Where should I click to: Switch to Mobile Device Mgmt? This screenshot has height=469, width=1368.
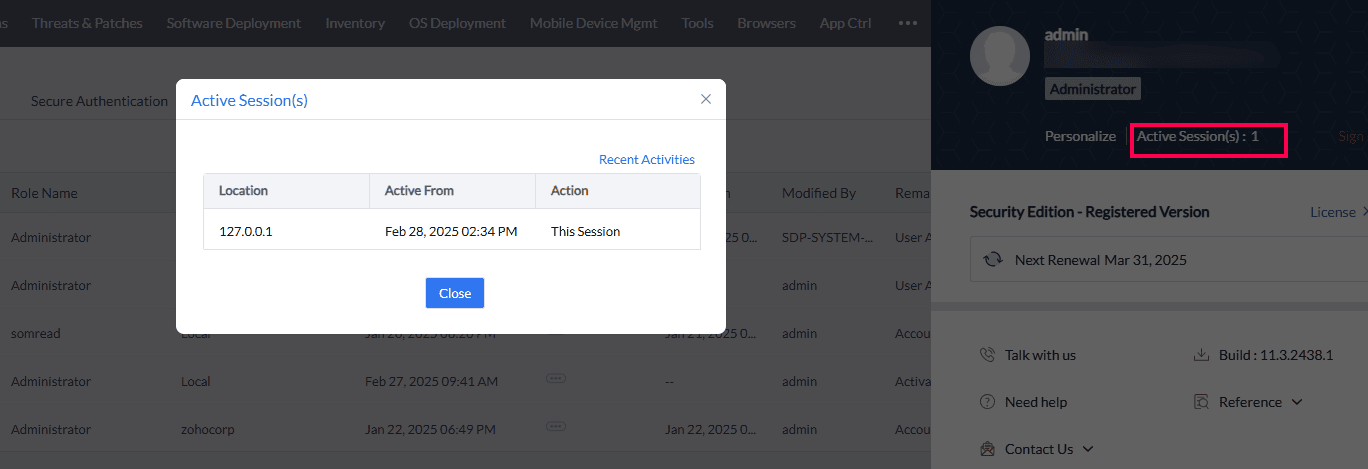click(594, 22)
